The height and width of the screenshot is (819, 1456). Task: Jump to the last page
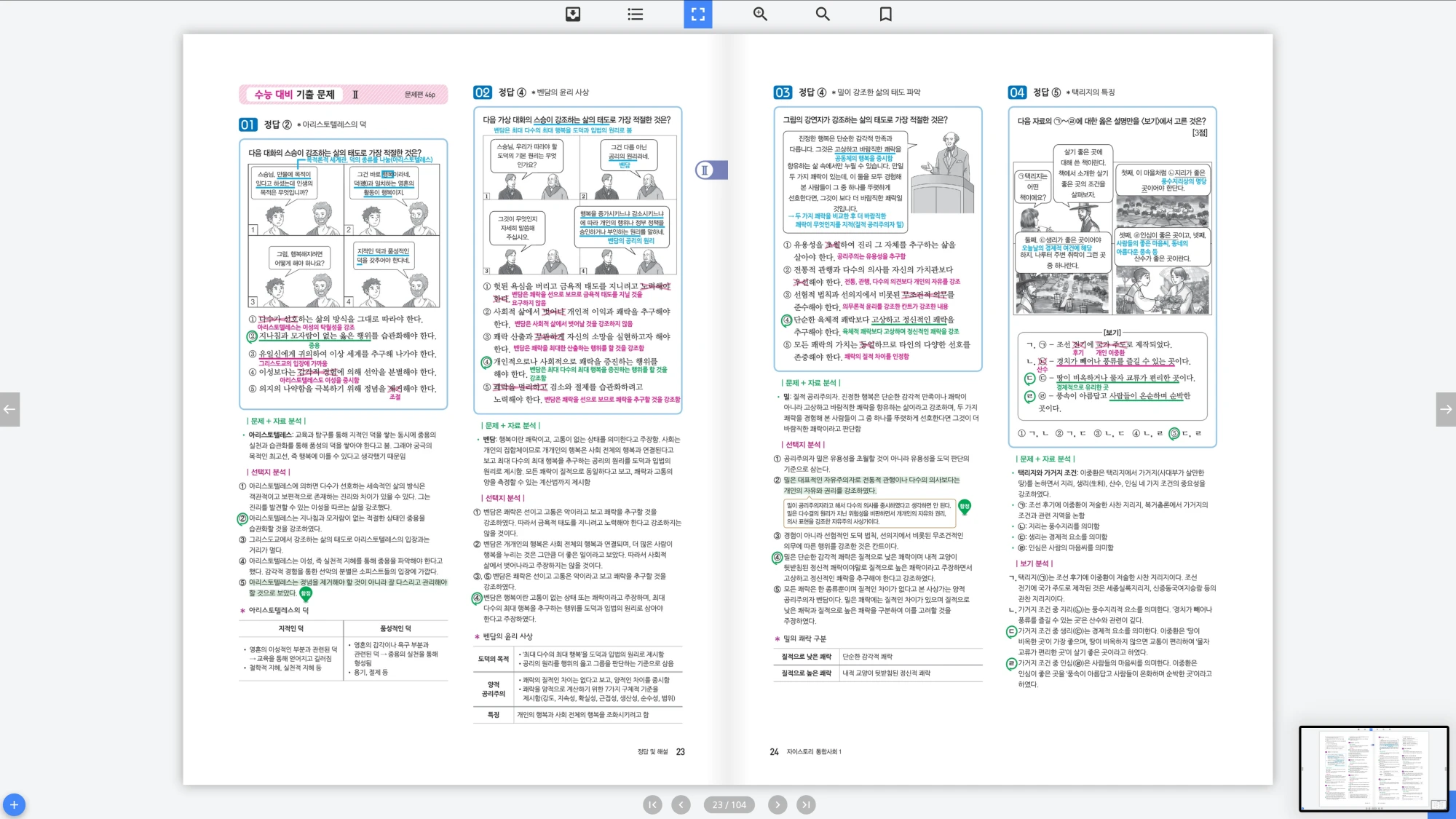point(805,804)
